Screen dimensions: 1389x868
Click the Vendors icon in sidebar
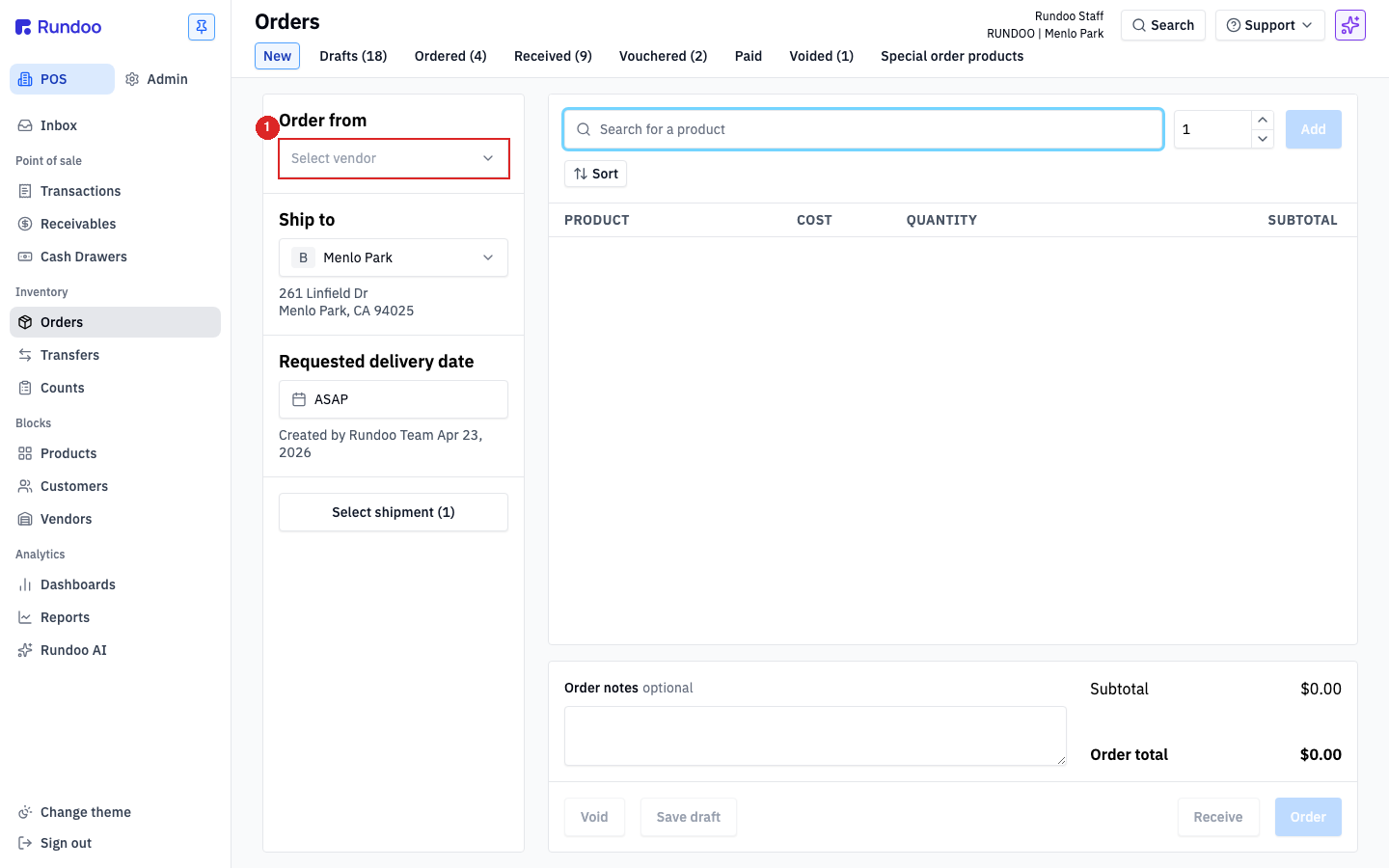point(25,519)
